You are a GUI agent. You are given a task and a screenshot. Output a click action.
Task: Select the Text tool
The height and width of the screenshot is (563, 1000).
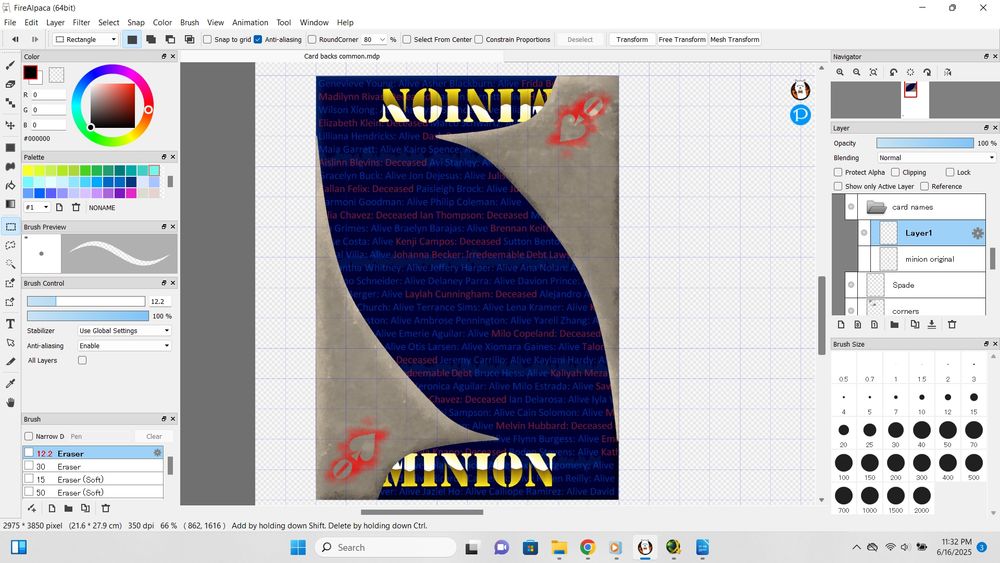coord(10,324)
